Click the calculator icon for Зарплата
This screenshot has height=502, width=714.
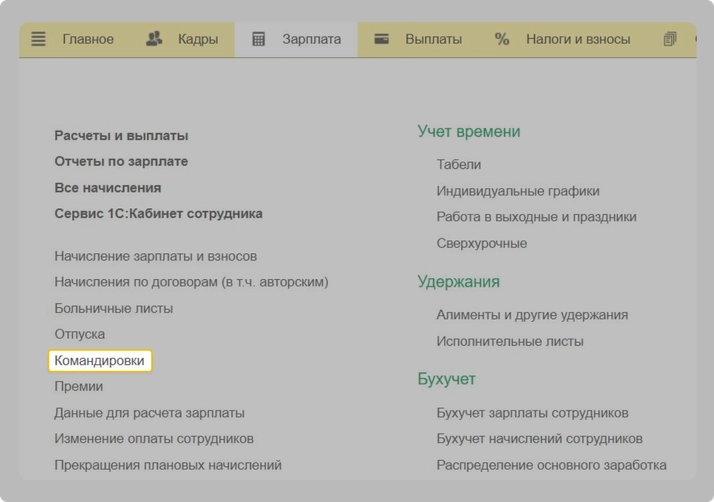pyautogui.click(x=258, y=39)
